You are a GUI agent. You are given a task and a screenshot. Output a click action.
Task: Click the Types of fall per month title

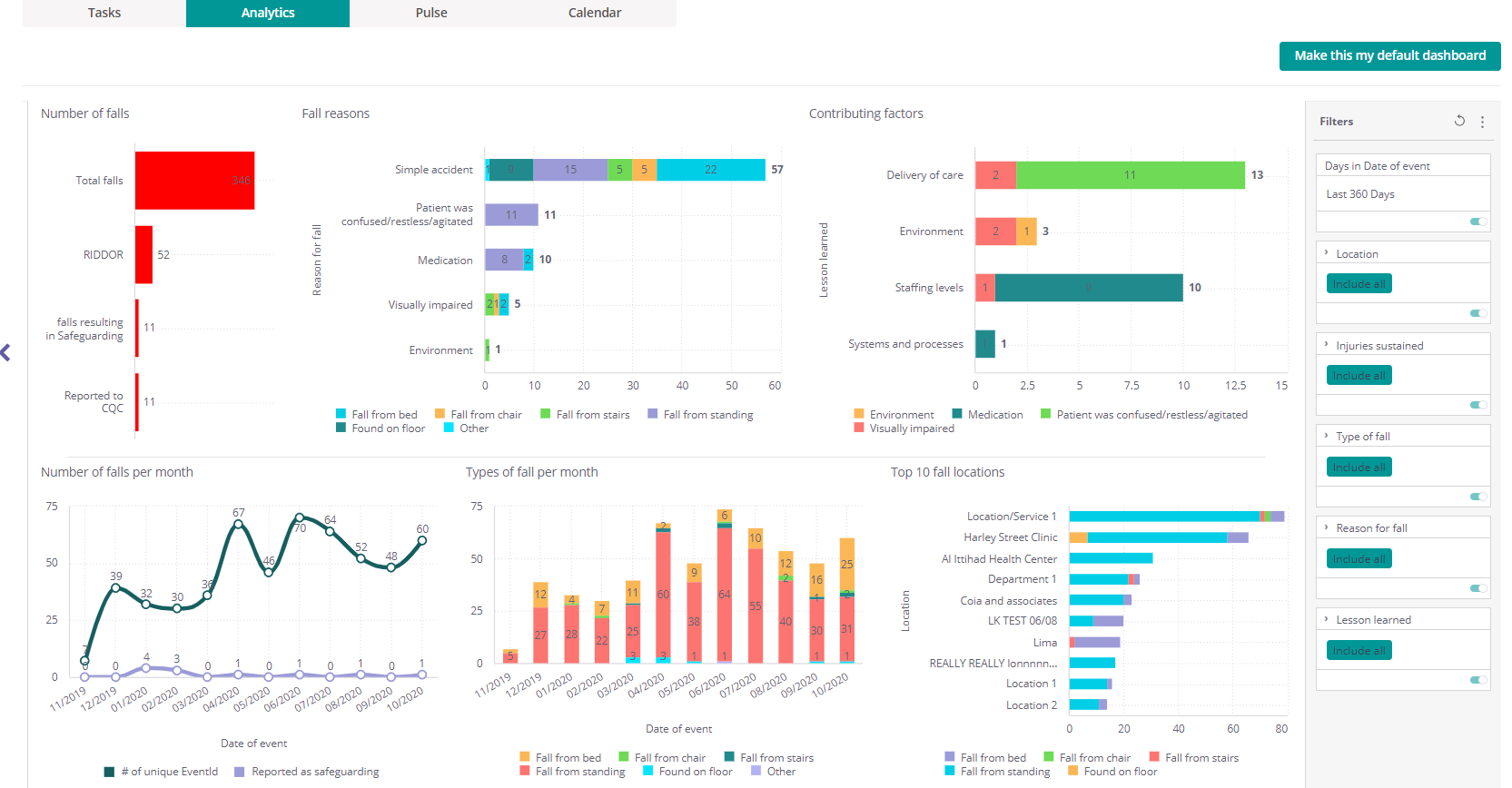point(532,472)
